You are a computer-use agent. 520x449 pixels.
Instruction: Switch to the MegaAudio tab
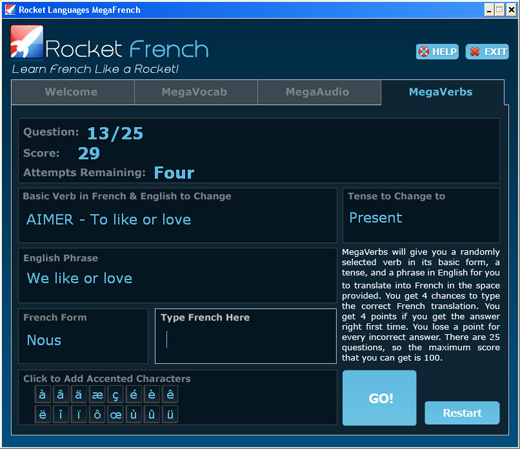(319, 92)
